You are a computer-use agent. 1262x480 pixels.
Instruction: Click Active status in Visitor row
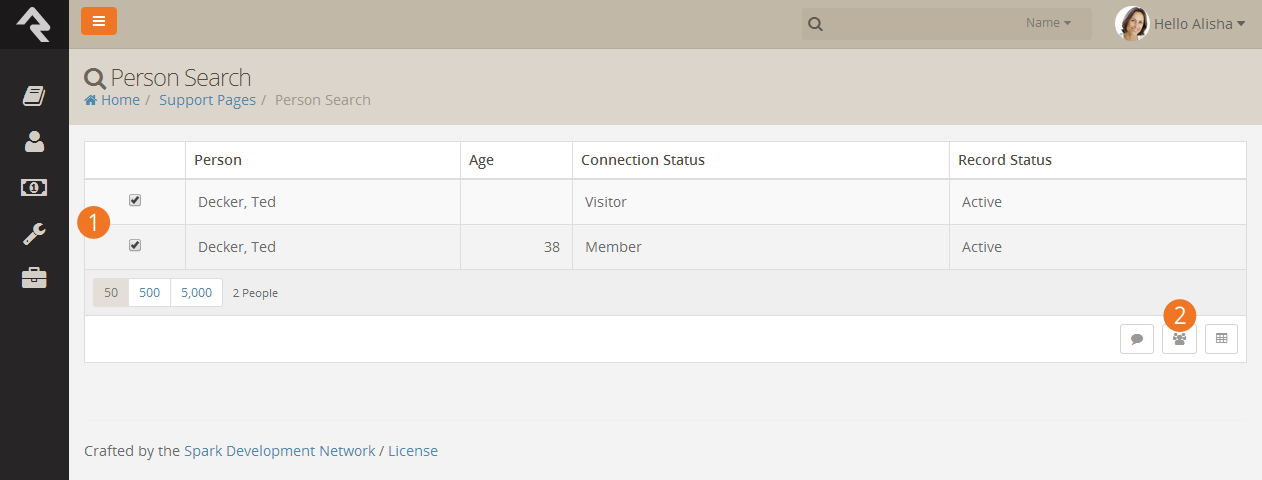pyautogui.click(x=982, y=202)
